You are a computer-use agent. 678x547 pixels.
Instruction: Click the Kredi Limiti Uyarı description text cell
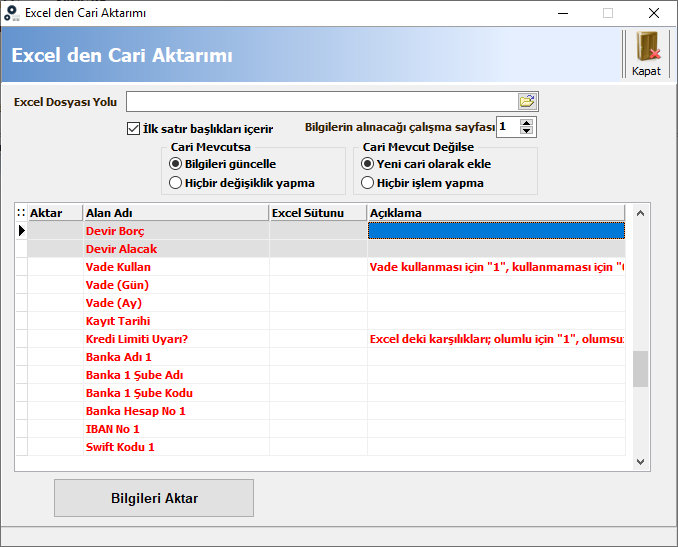tap(496, 339)
